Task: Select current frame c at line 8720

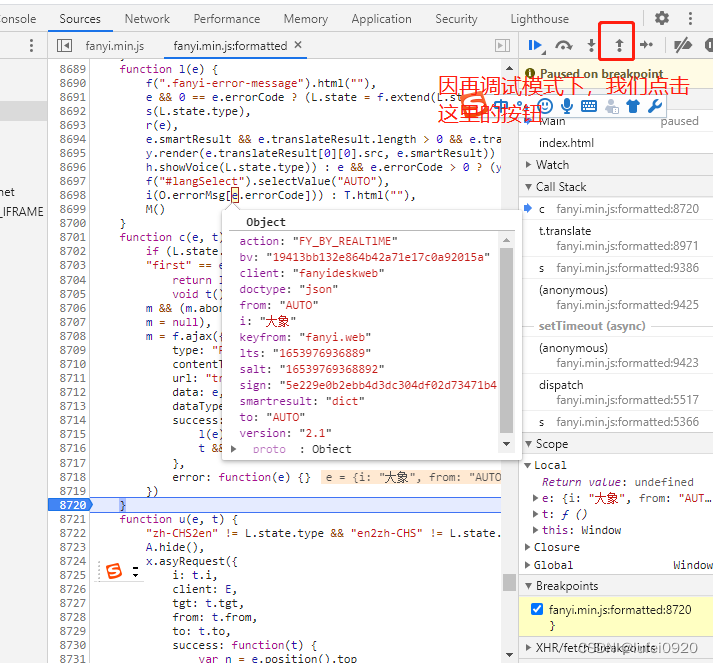Action: [x=618, y=209]
